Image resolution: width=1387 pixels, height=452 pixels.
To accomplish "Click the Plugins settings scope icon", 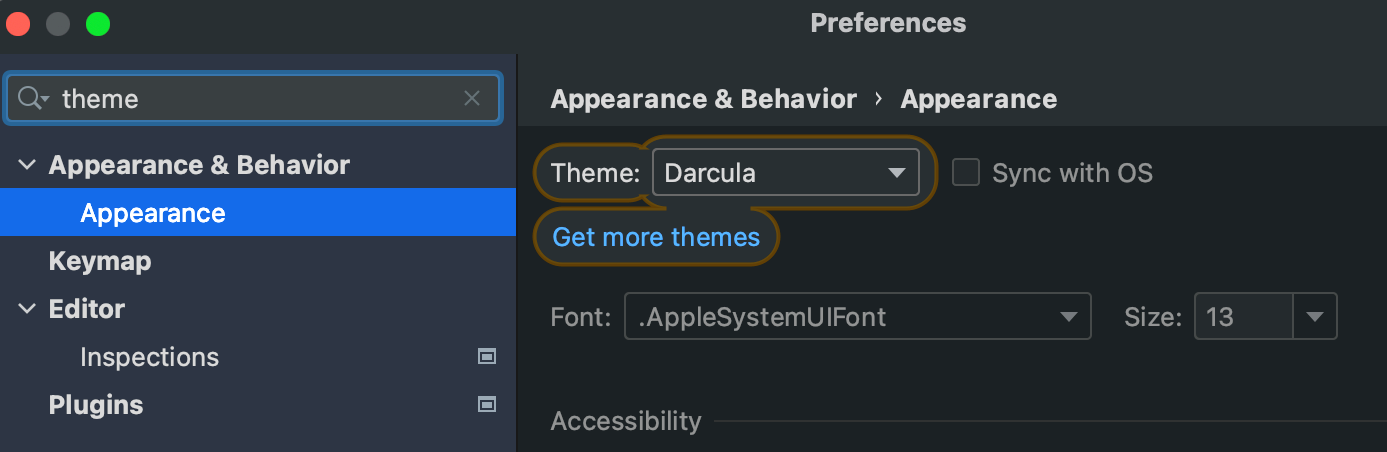I will (487, 405).
